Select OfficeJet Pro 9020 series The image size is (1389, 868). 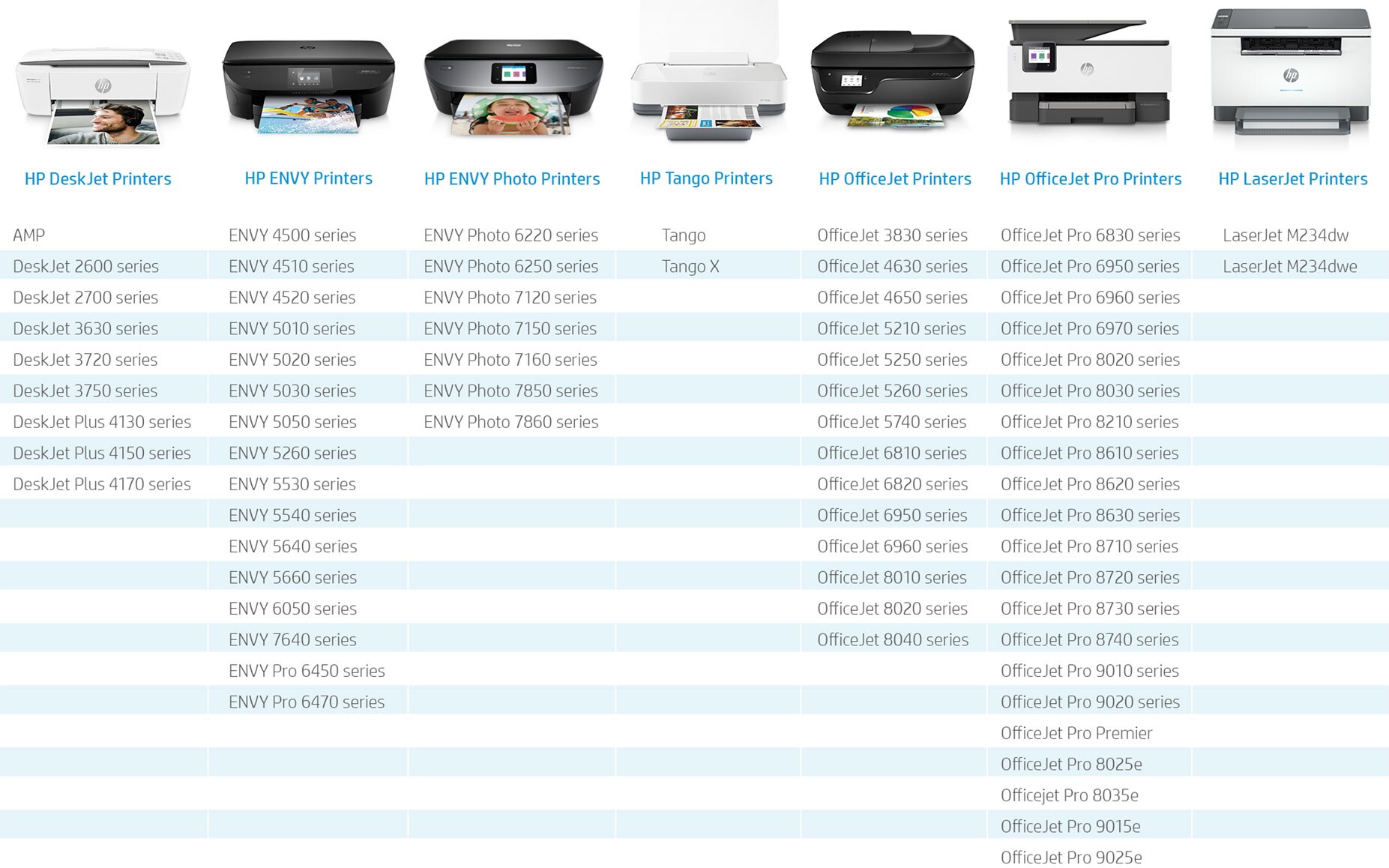pyautogui.click(x=1091, y=702)
